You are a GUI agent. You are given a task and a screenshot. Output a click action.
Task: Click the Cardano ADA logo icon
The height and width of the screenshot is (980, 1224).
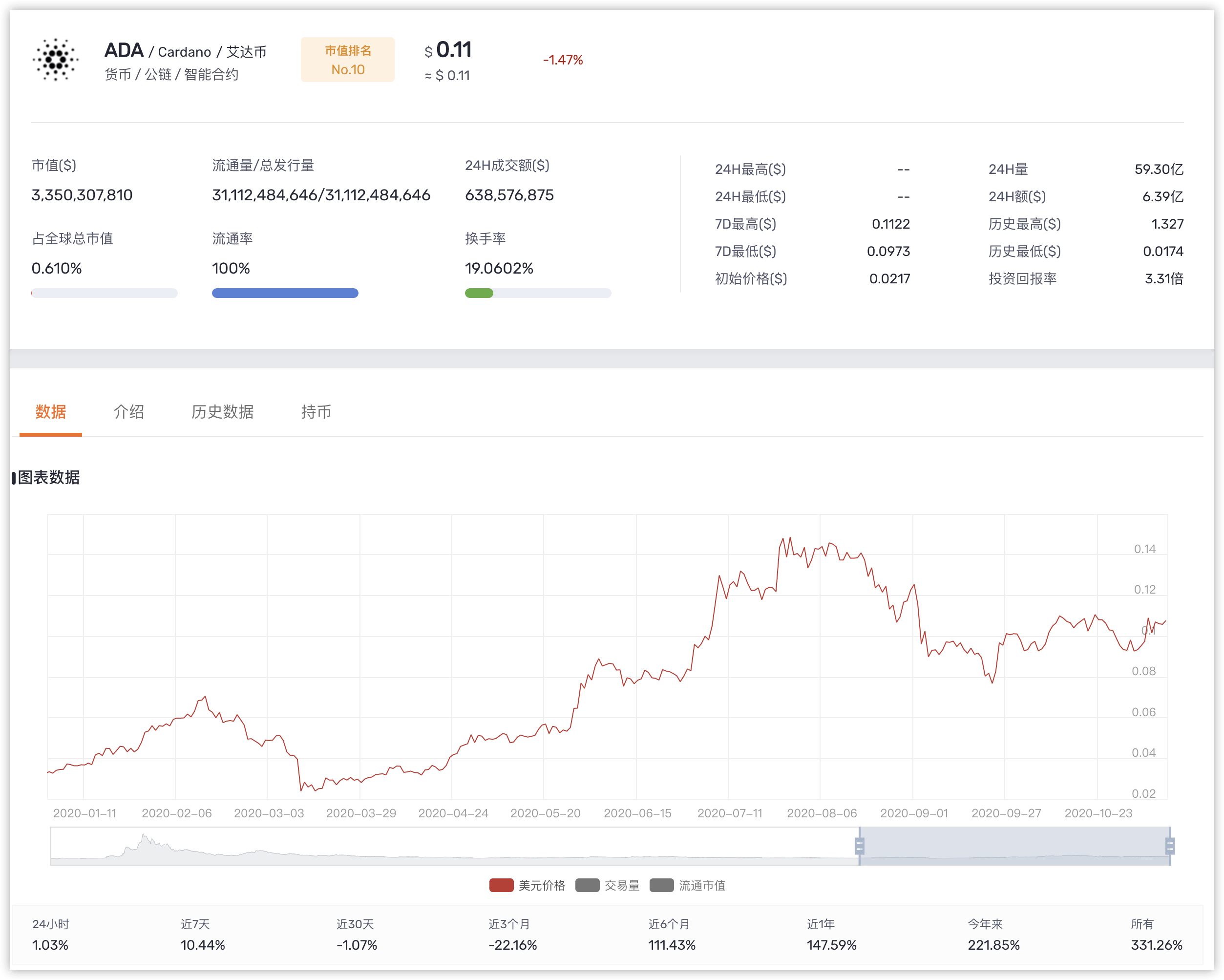pyautogui.click(x=55, y=60)
